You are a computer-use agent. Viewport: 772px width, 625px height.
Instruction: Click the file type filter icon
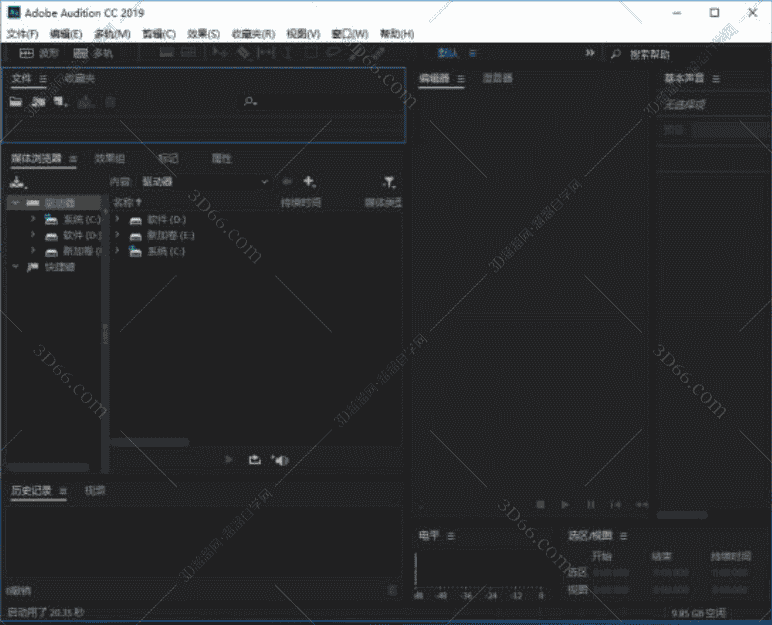click(389, 182)
